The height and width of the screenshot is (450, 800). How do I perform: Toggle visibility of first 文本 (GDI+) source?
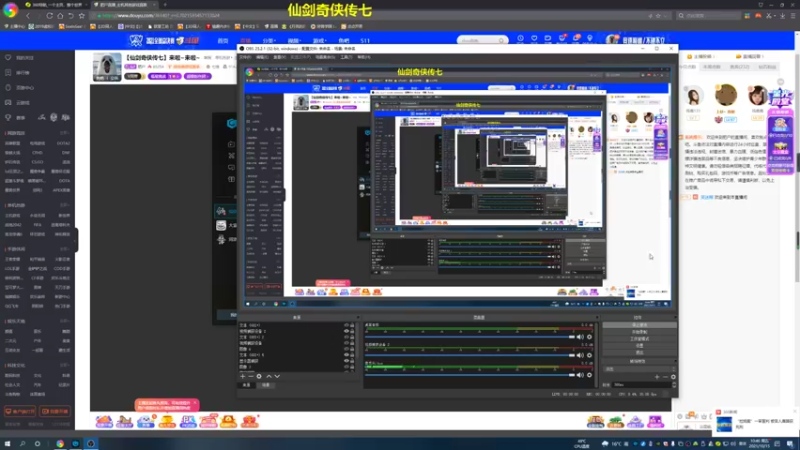(x=346, y=325)
